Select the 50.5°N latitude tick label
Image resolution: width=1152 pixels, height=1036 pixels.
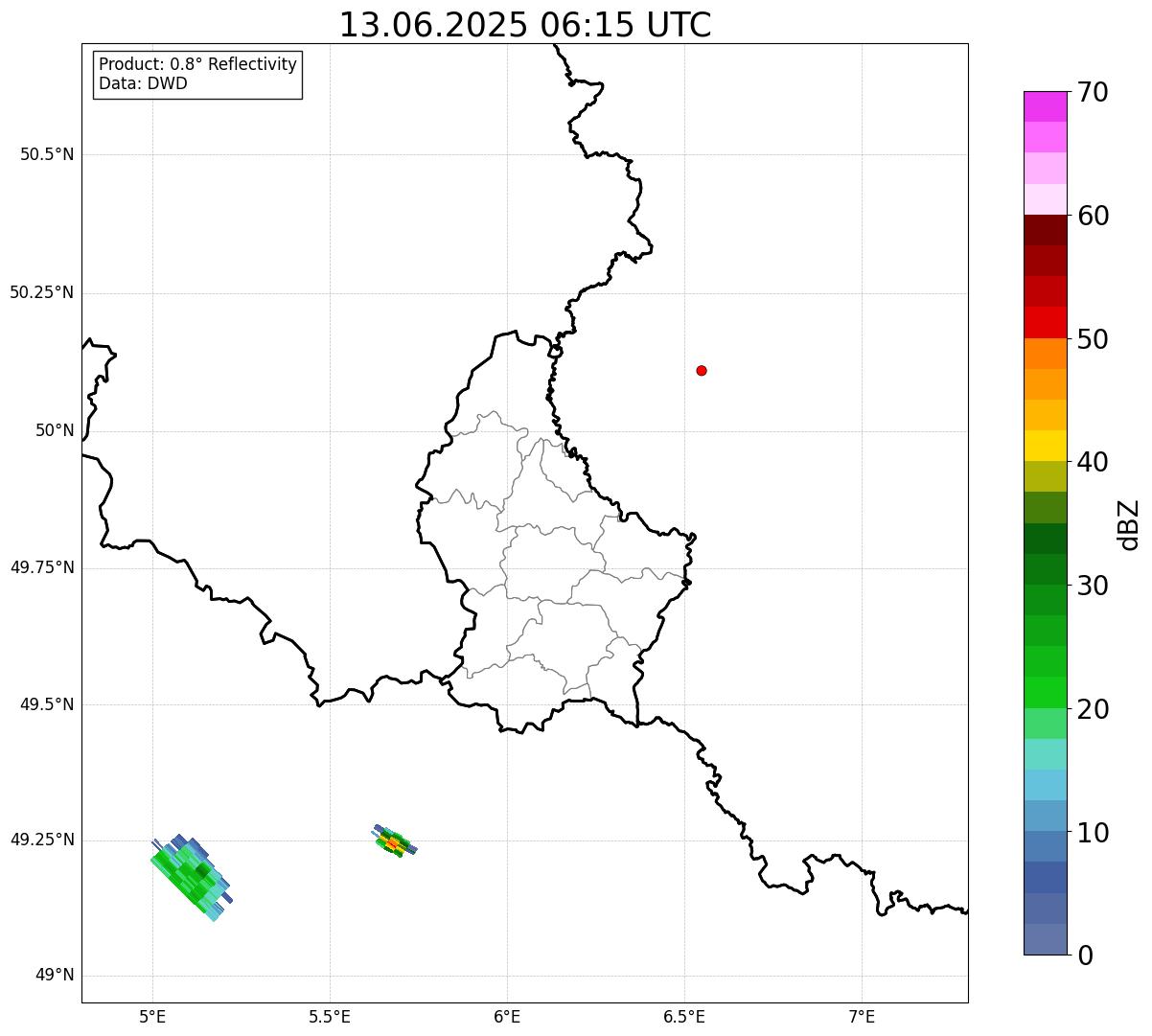(x=47, y=154)
